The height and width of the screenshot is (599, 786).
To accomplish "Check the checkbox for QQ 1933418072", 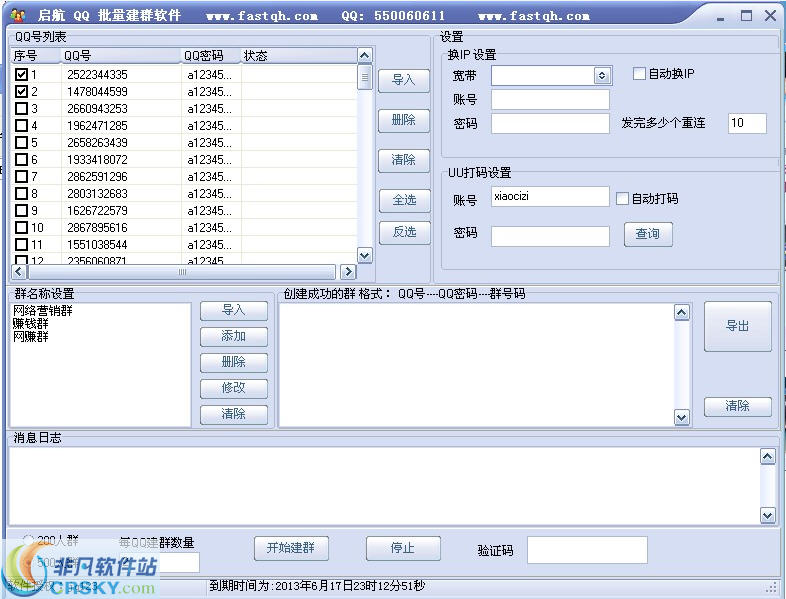I will pyautogui.click(x=21, y=160).
